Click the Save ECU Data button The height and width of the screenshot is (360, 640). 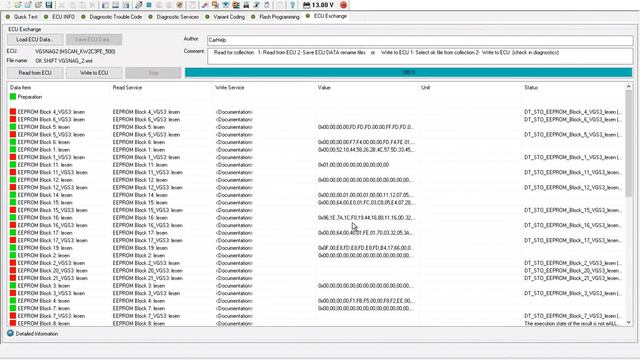click(94, 40)
